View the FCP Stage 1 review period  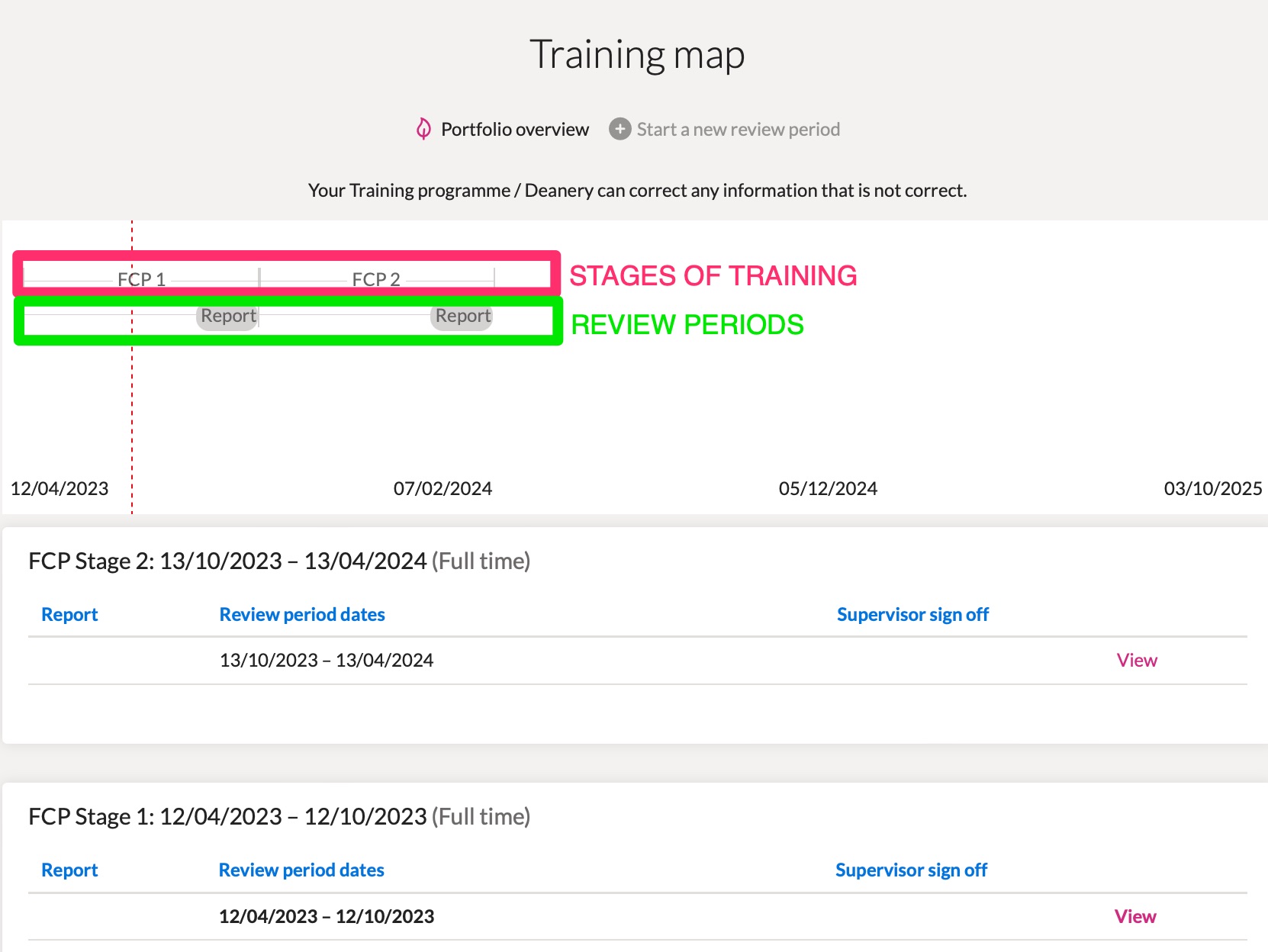pos(1135,916)
